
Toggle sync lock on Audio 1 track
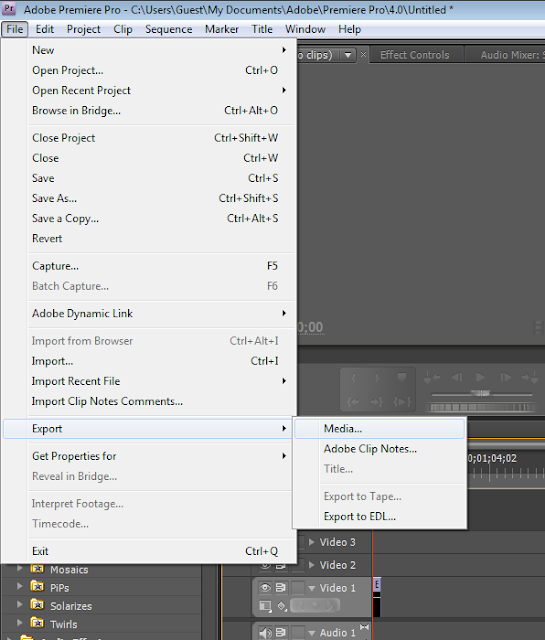click(x=280, y=633)
